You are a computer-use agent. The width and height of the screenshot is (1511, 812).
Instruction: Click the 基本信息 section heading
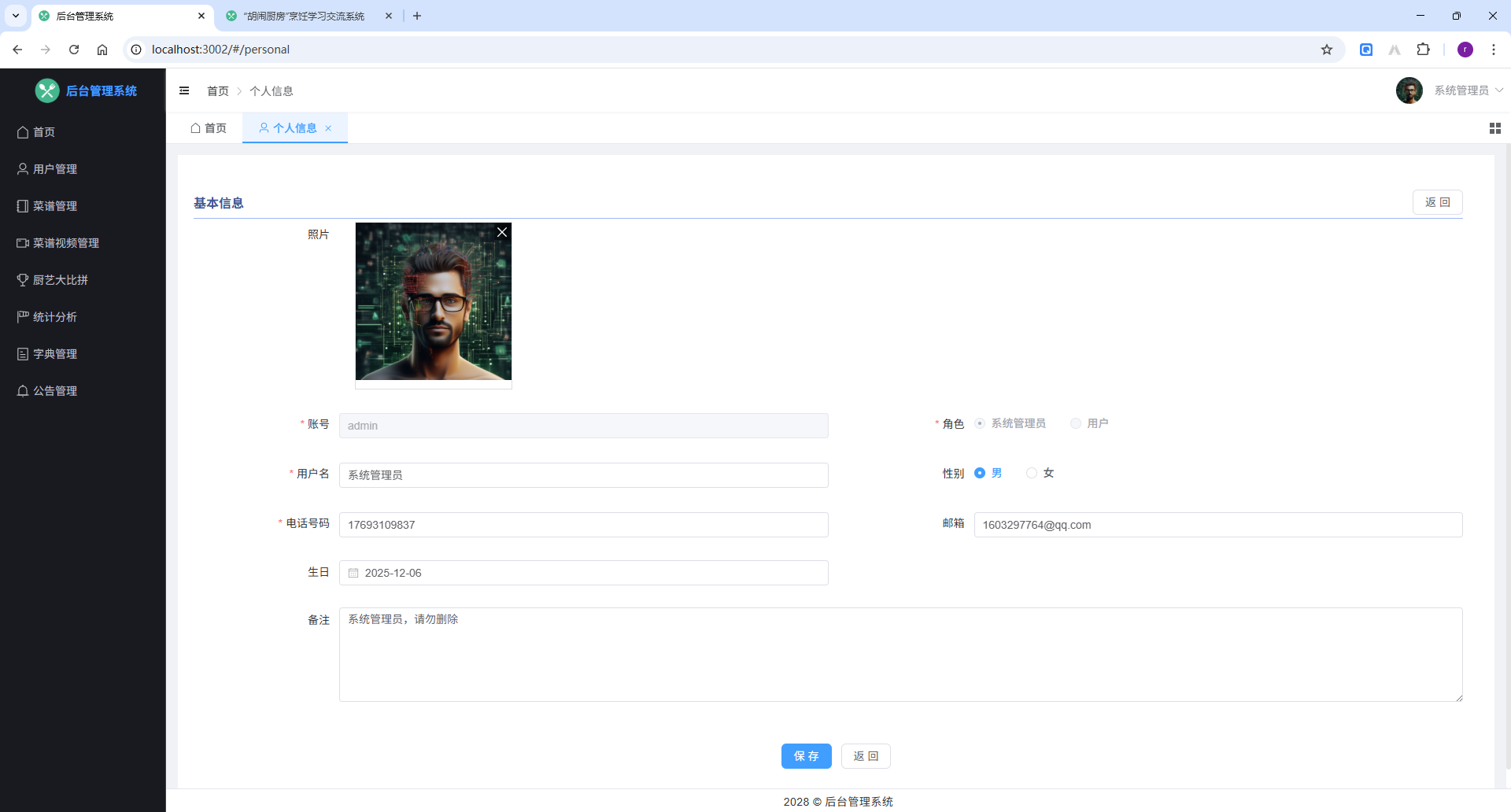[219, 203]
